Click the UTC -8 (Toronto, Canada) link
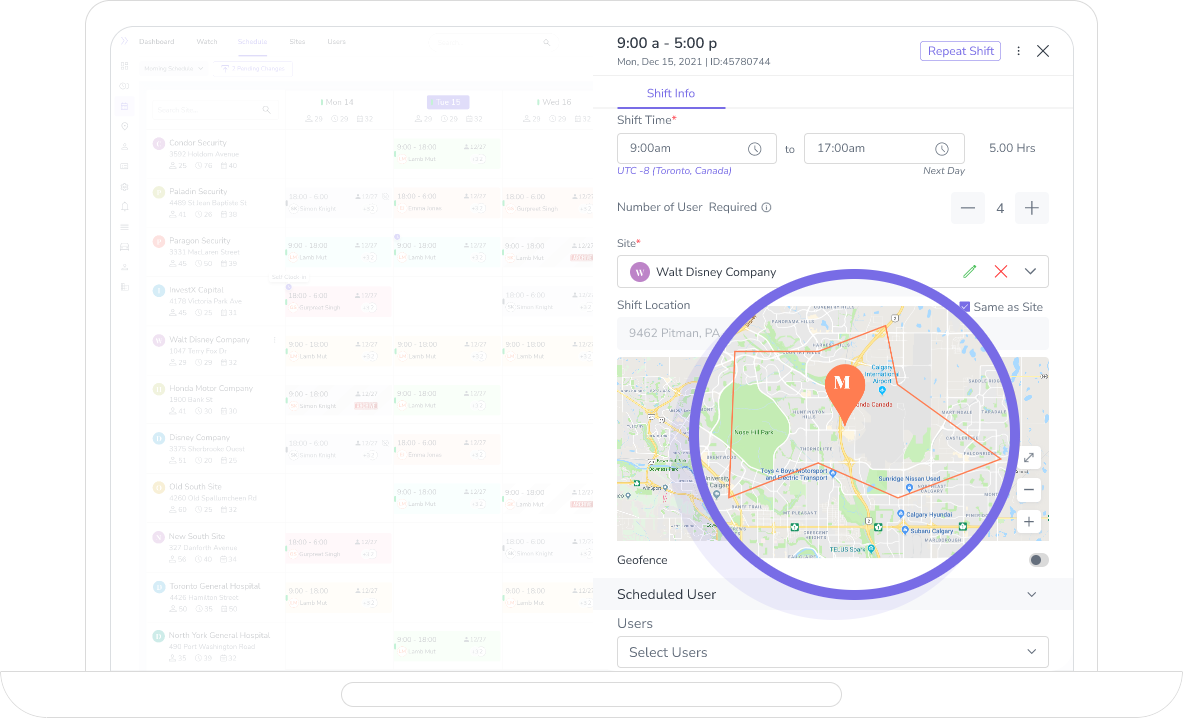Viewport: 1183px width, 718px height. [674, 171]
